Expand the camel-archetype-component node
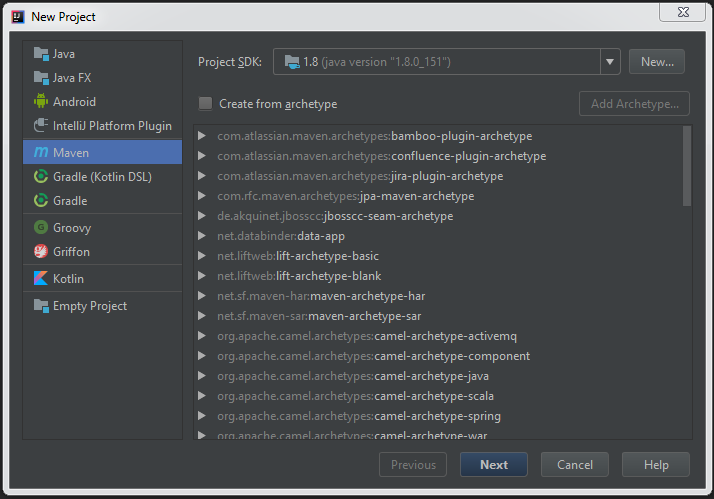This screenshot has height=499, width=714. pos(202,356)
